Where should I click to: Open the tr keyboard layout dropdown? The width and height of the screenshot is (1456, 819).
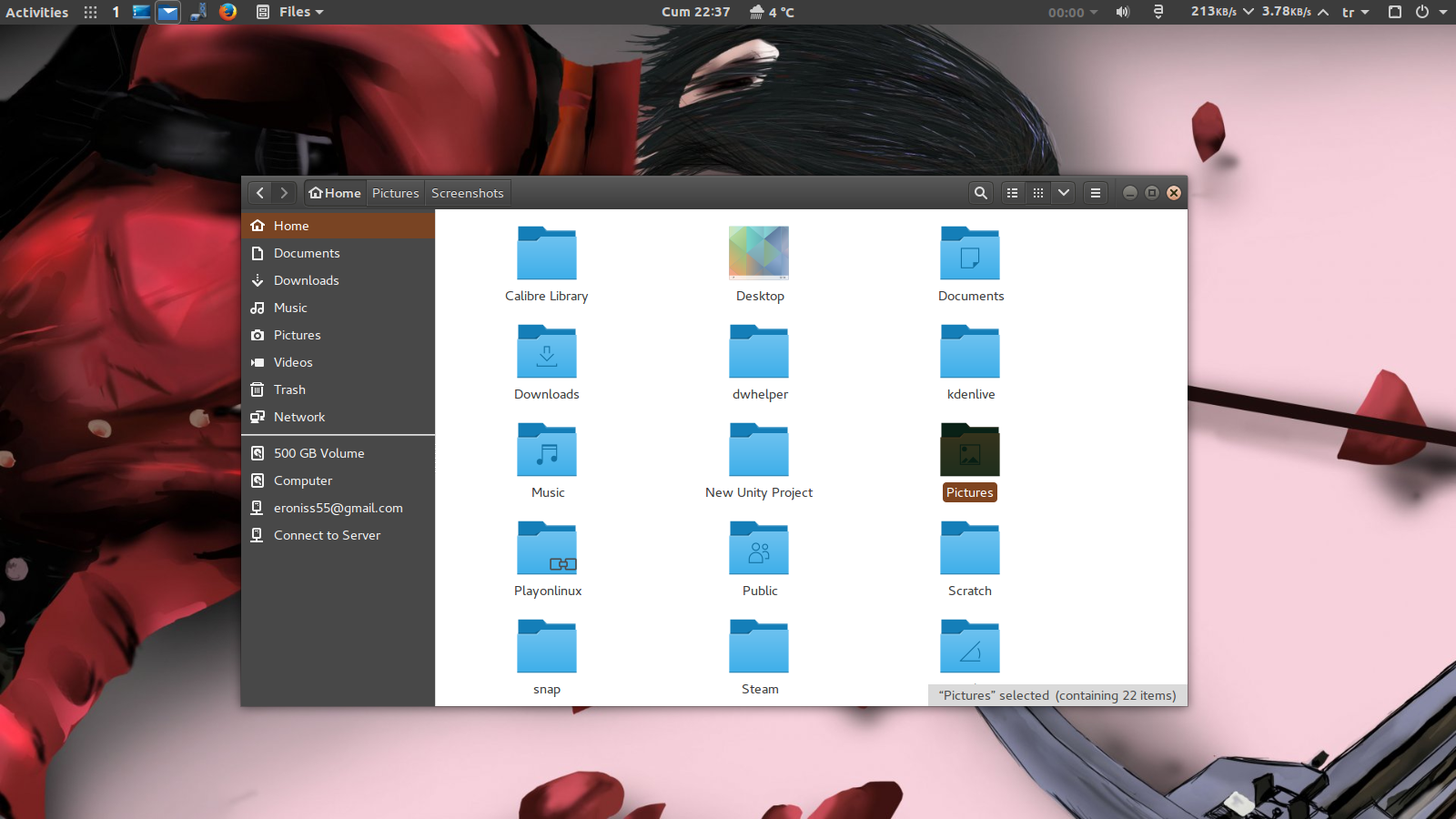point(1355,12)
